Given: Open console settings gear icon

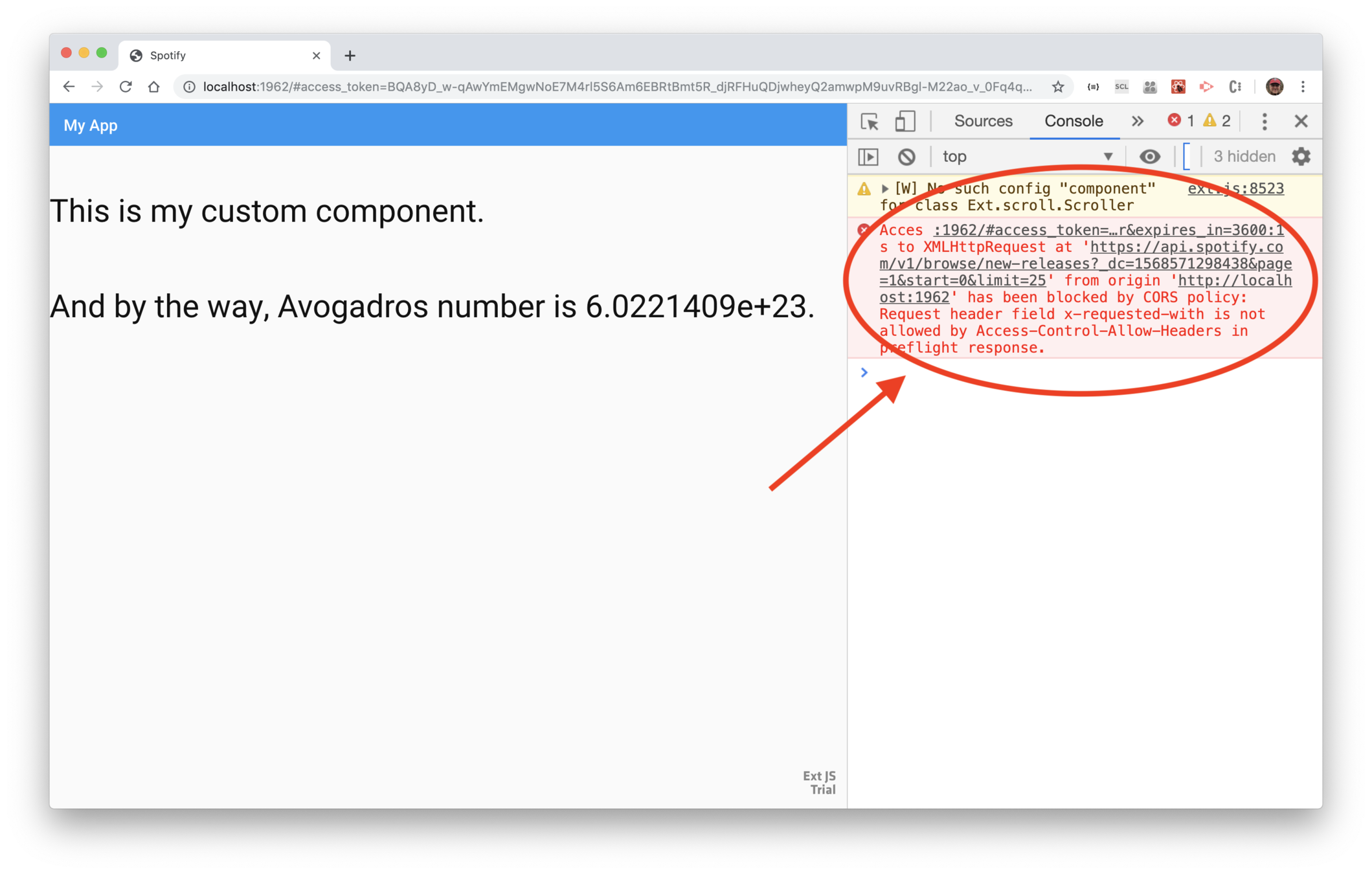Looking at the screenshot, I should (x=1301, y=157).
